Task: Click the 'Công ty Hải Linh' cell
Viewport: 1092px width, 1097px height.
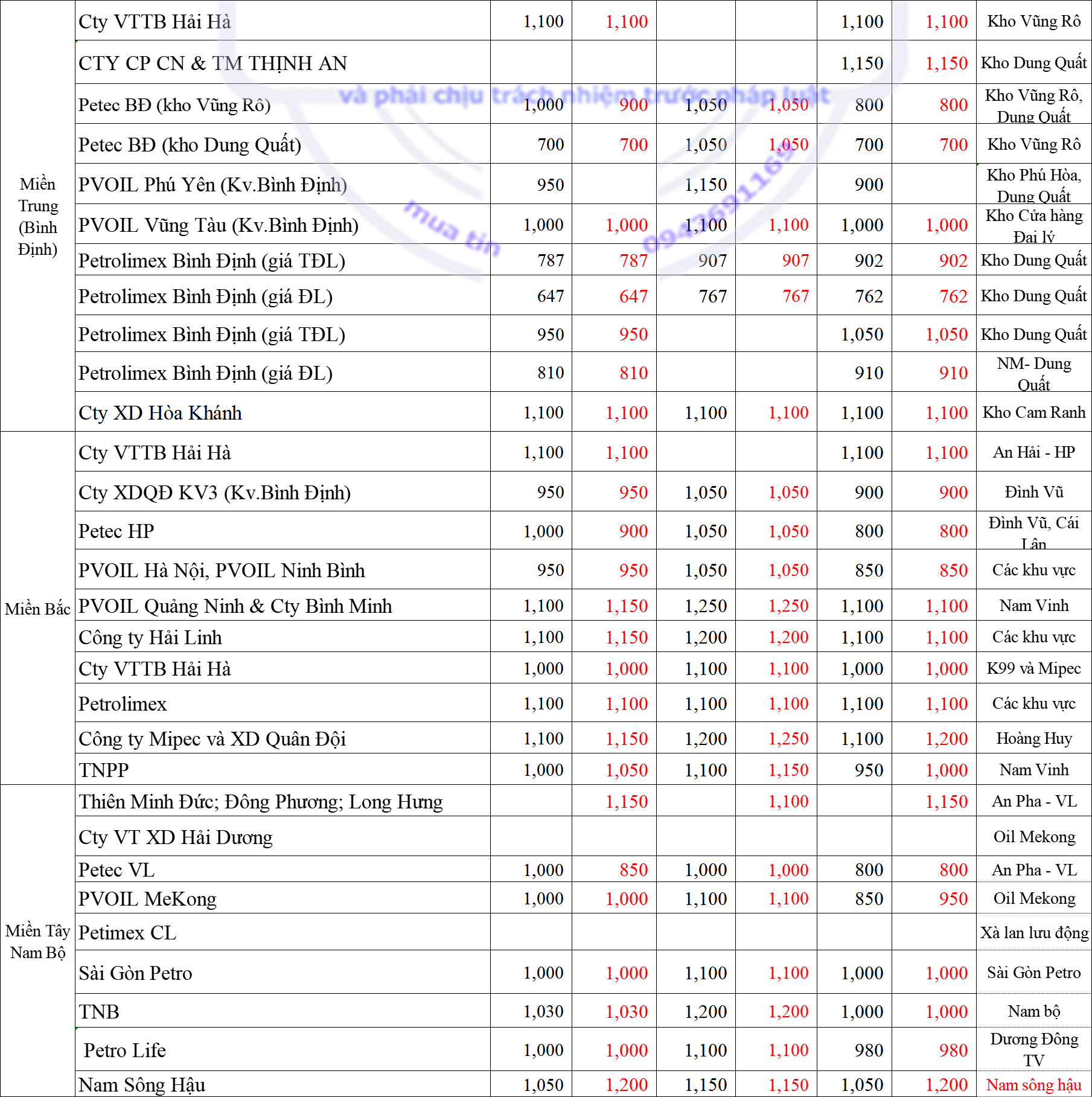Action: coord(283,637)
